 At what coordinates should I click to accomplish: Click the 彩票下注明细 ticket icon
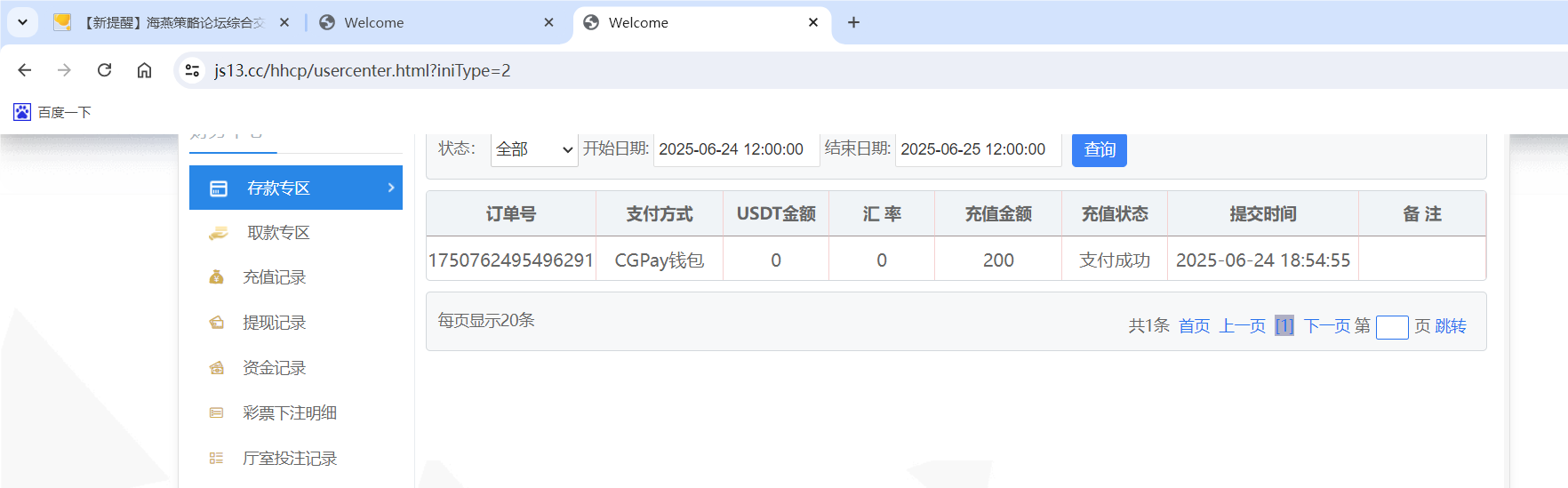tap(216, 412)
